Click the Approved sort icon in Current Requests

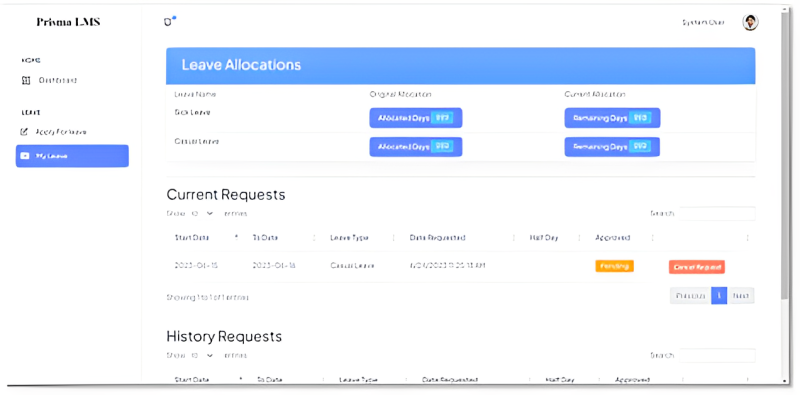click(652, 238)
